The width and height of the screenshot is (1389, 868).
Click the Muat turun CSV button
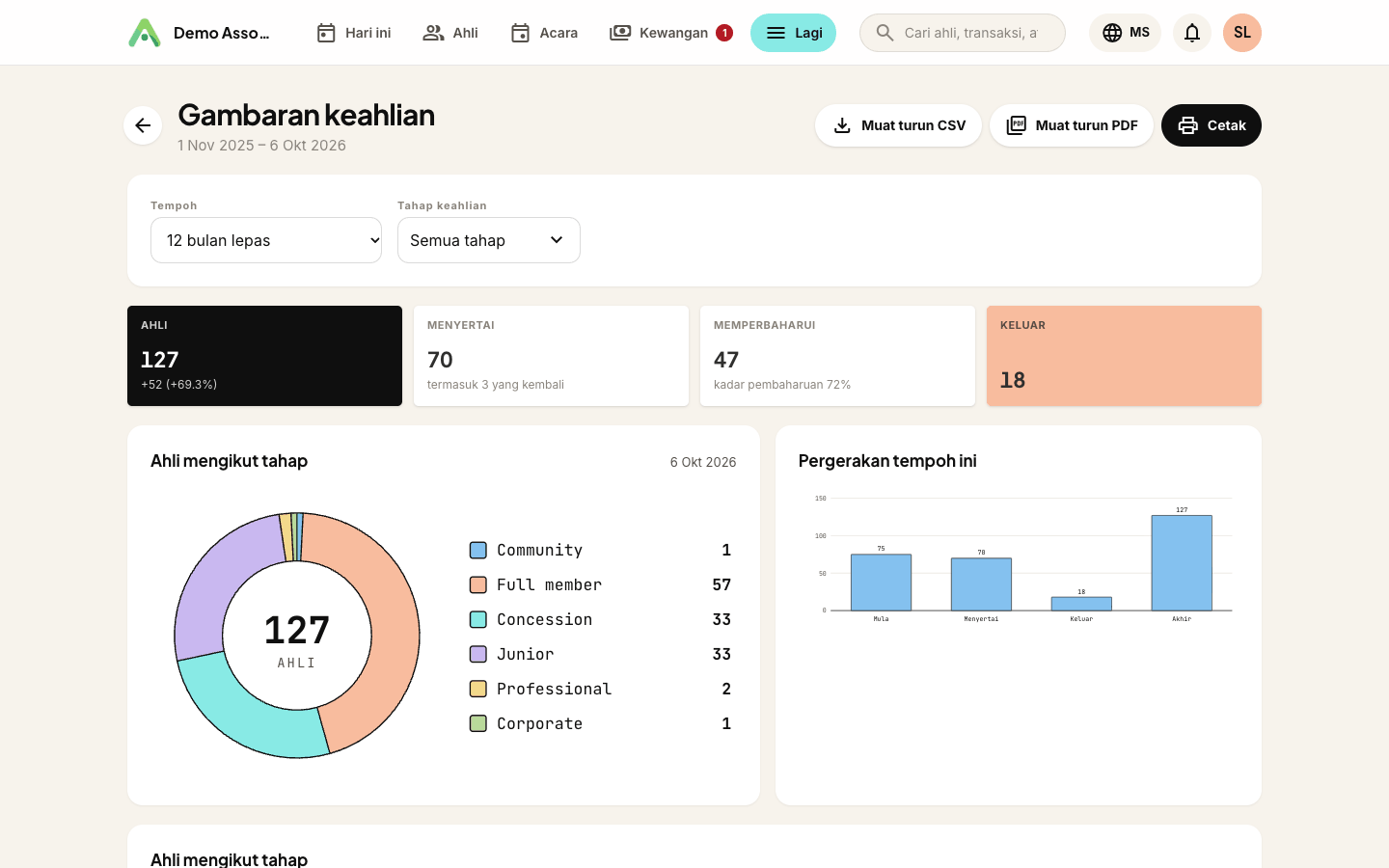point(898,125)
